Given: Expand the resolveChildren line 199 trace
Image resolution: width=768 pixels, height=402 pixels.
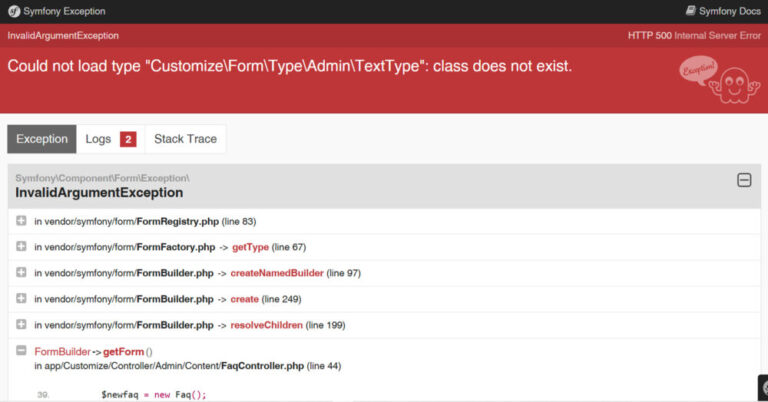Looking at the screenshot, I should (21, 324).
